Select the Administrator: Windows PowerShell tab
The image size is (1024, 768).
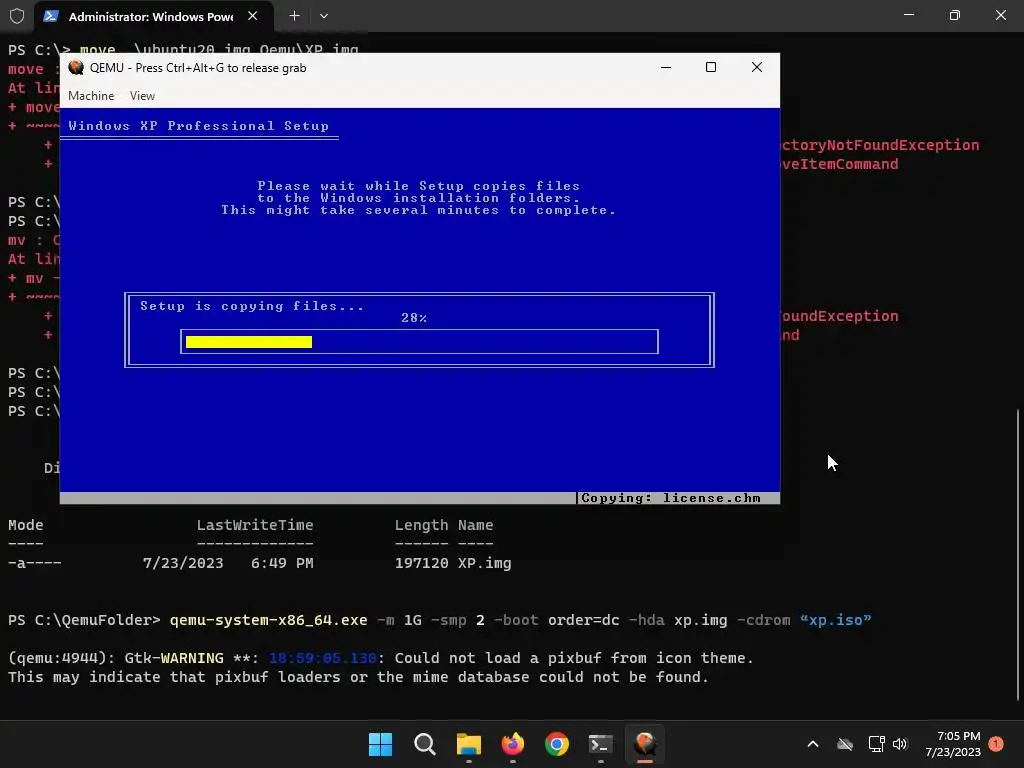pyautogui.click(x=151, y=16)
